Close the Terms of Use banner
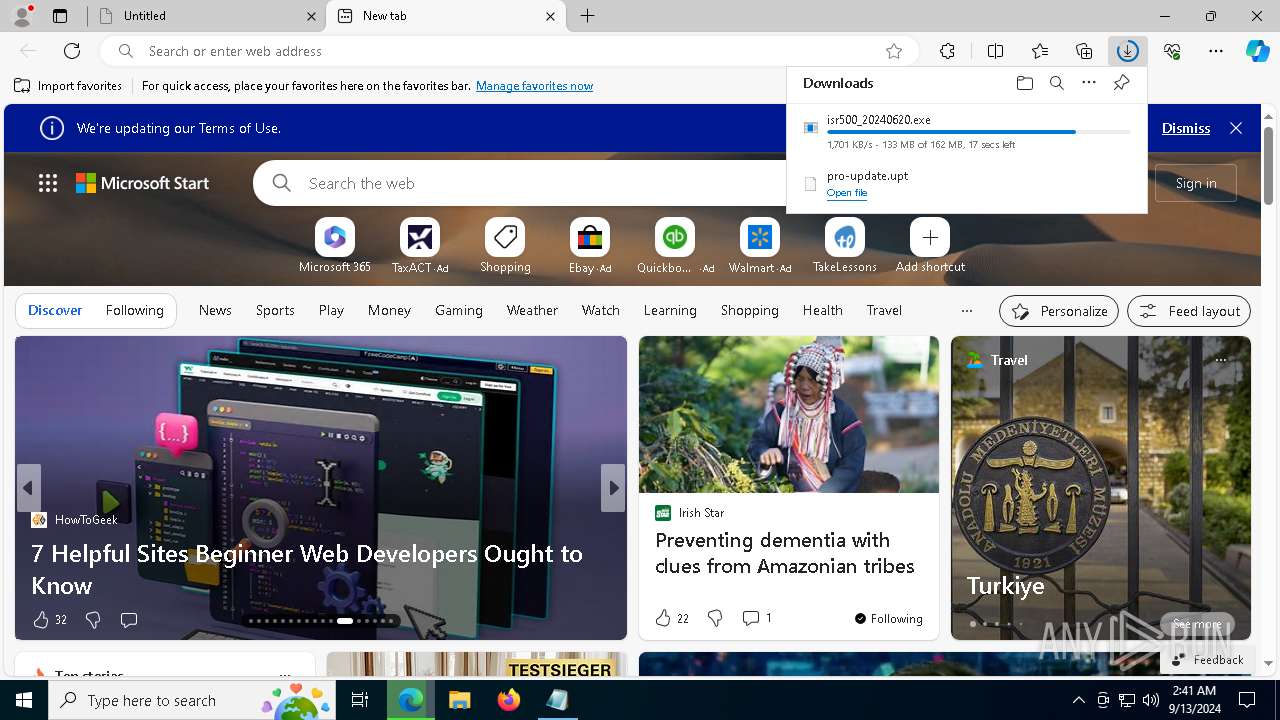1280x720 pixels. pos(1236,128)
